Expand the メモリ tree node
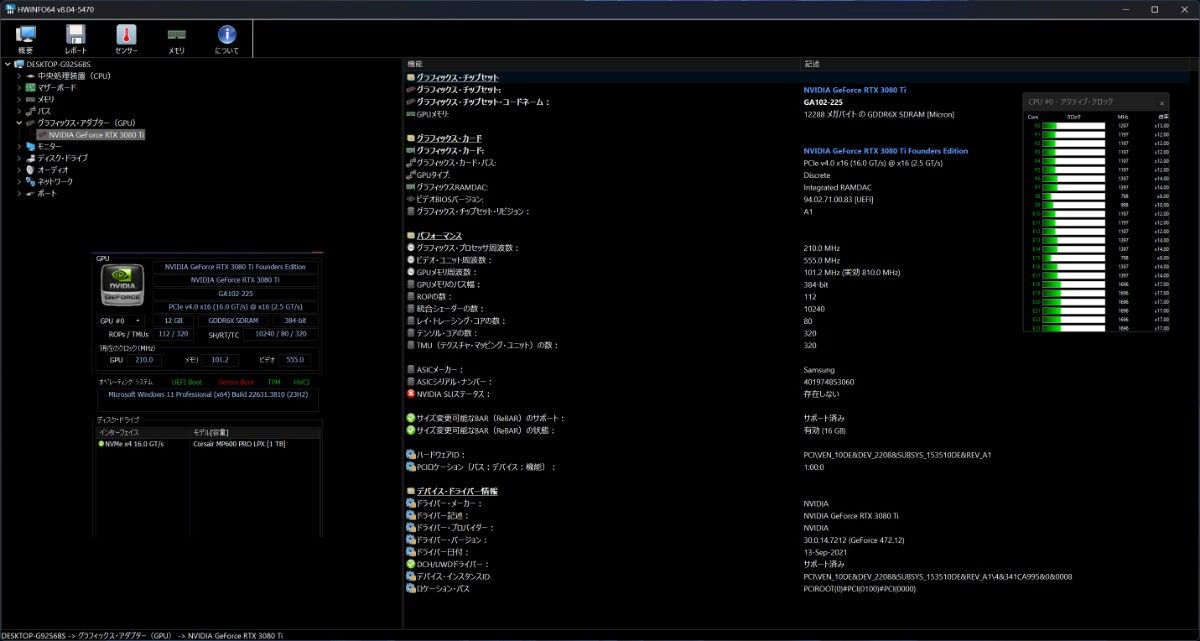Image resolution: width=1200 pixels, height=641 pixels. tap(19, 99)
